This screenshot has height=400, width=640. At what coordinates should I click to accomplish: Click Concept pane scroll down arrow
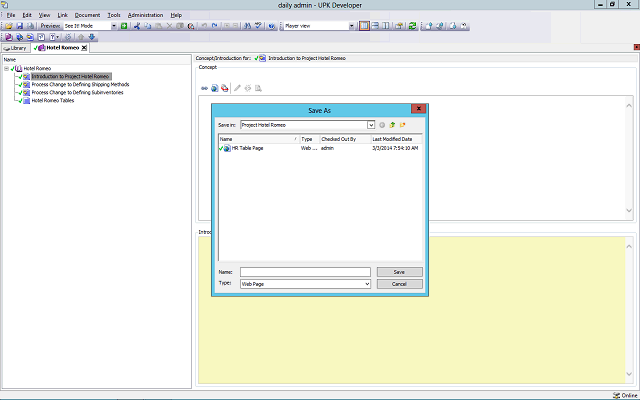pyautogui.click(x=629, y=211)
